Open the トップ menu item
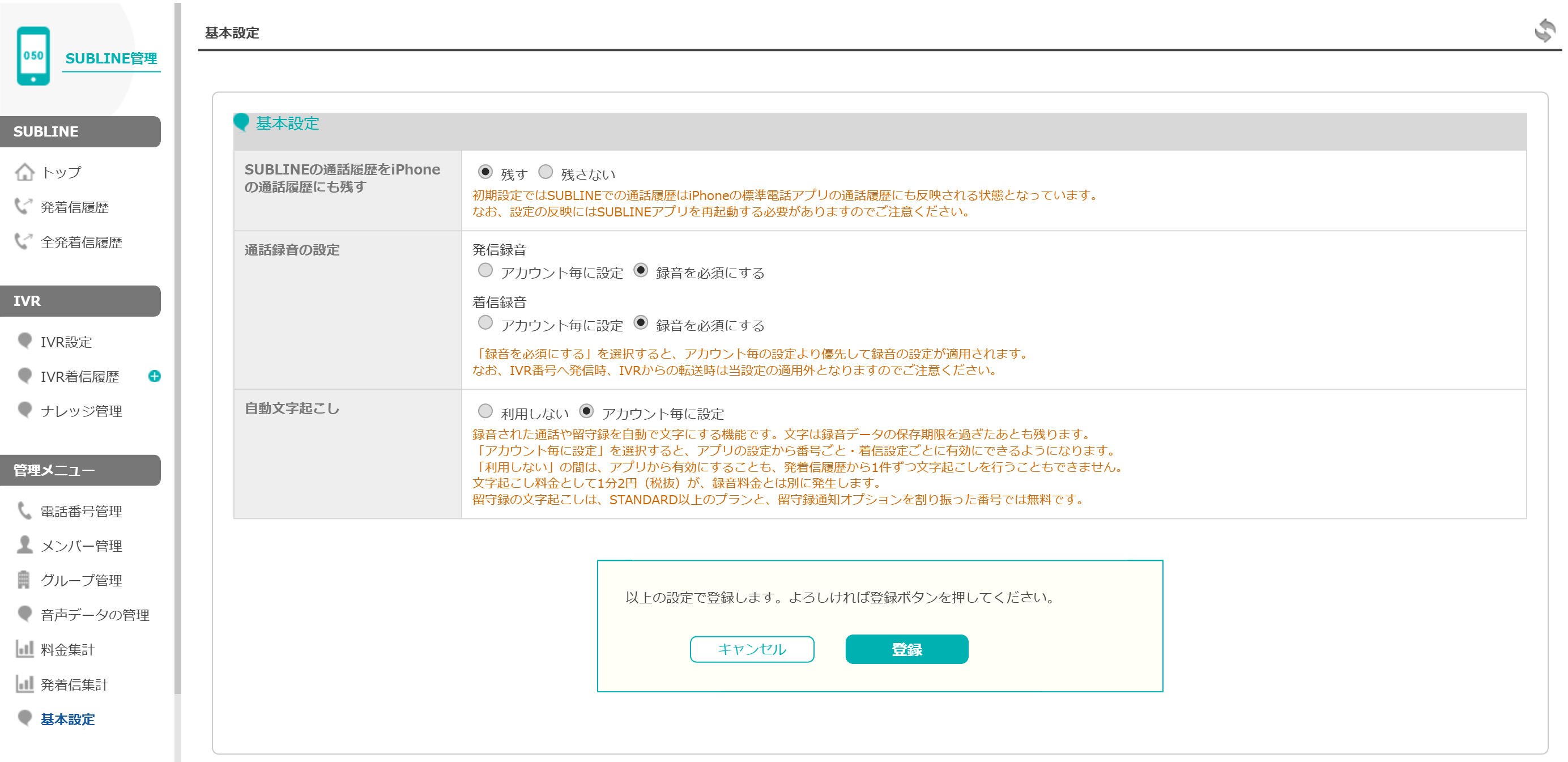Screen dimensions: 1568x762 (61, 172)
